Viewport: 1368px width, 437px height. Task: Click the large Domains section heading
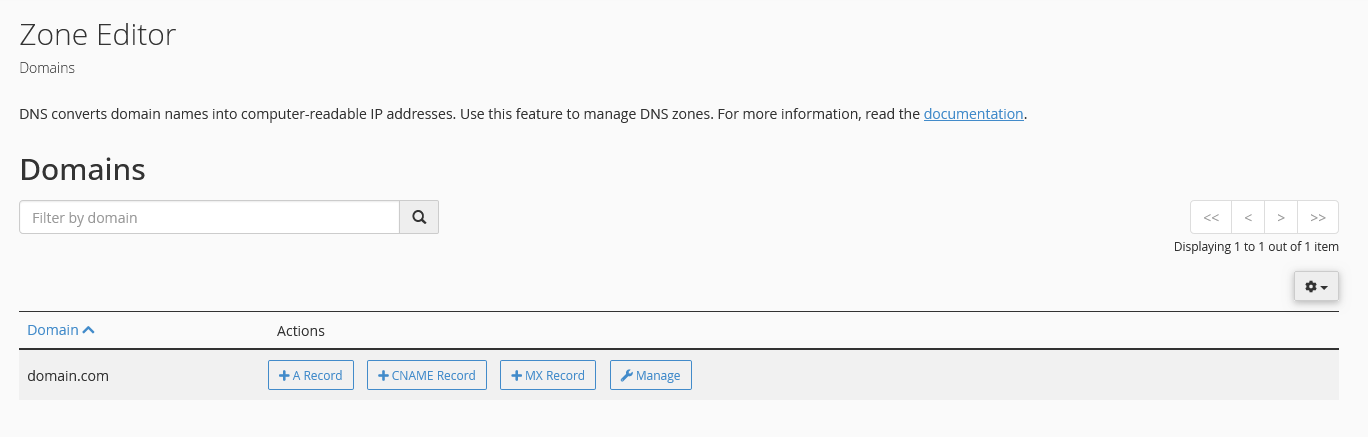tap(83, 169)
